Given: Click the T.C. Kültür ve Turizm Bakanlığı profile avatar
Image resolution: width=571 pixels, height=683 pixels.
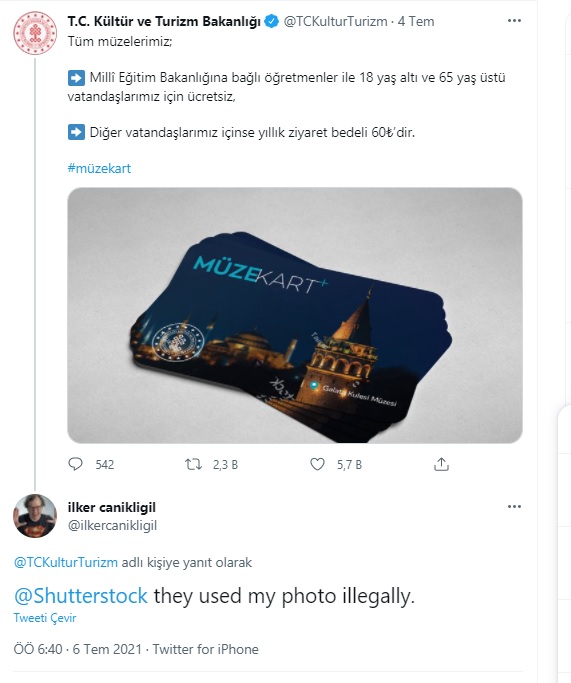Looking at the screenshot, I should pyautogui.click(x=35, y=33).
